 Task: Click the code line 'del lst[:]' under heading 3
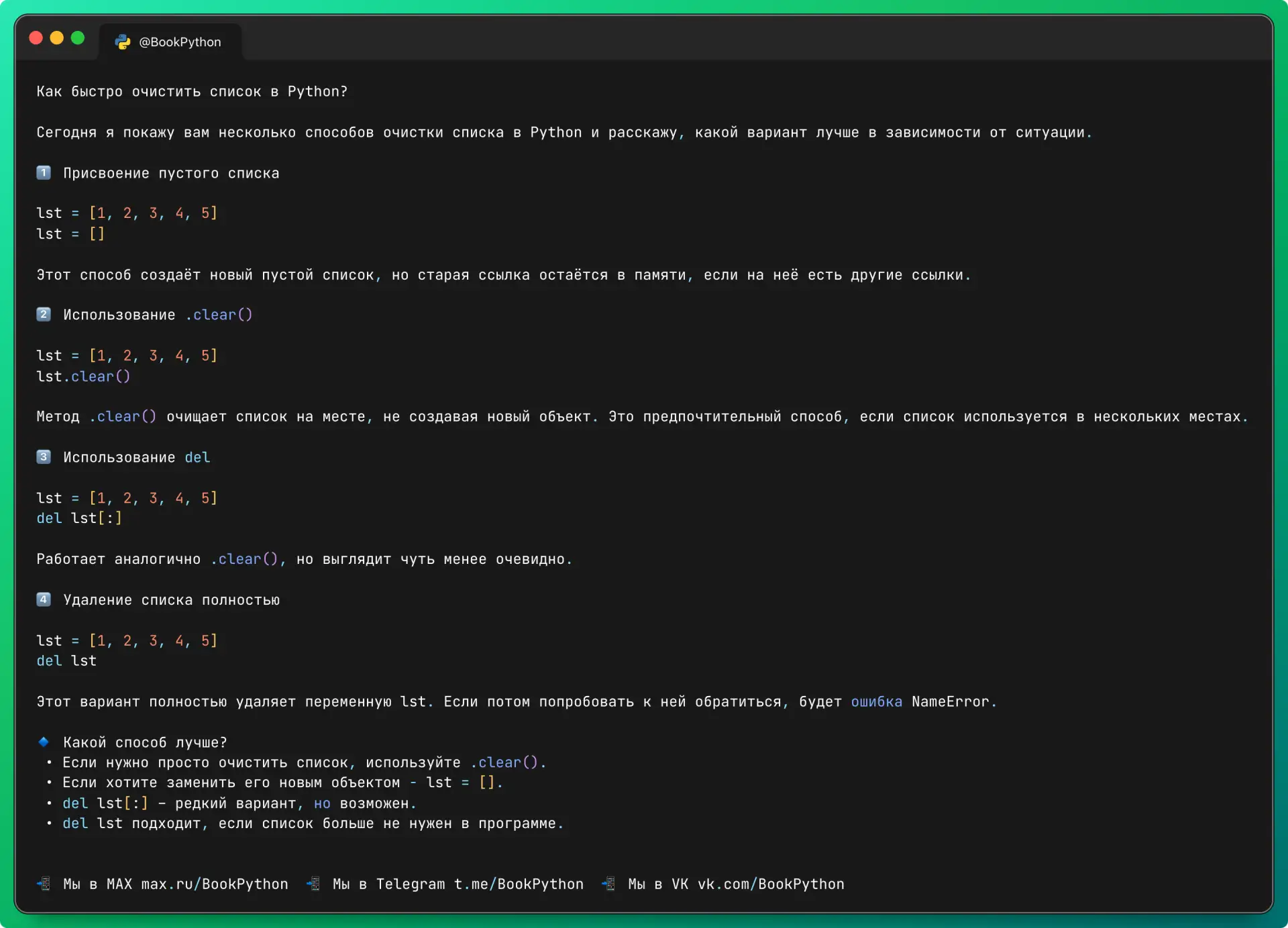[x=79, y=518]
